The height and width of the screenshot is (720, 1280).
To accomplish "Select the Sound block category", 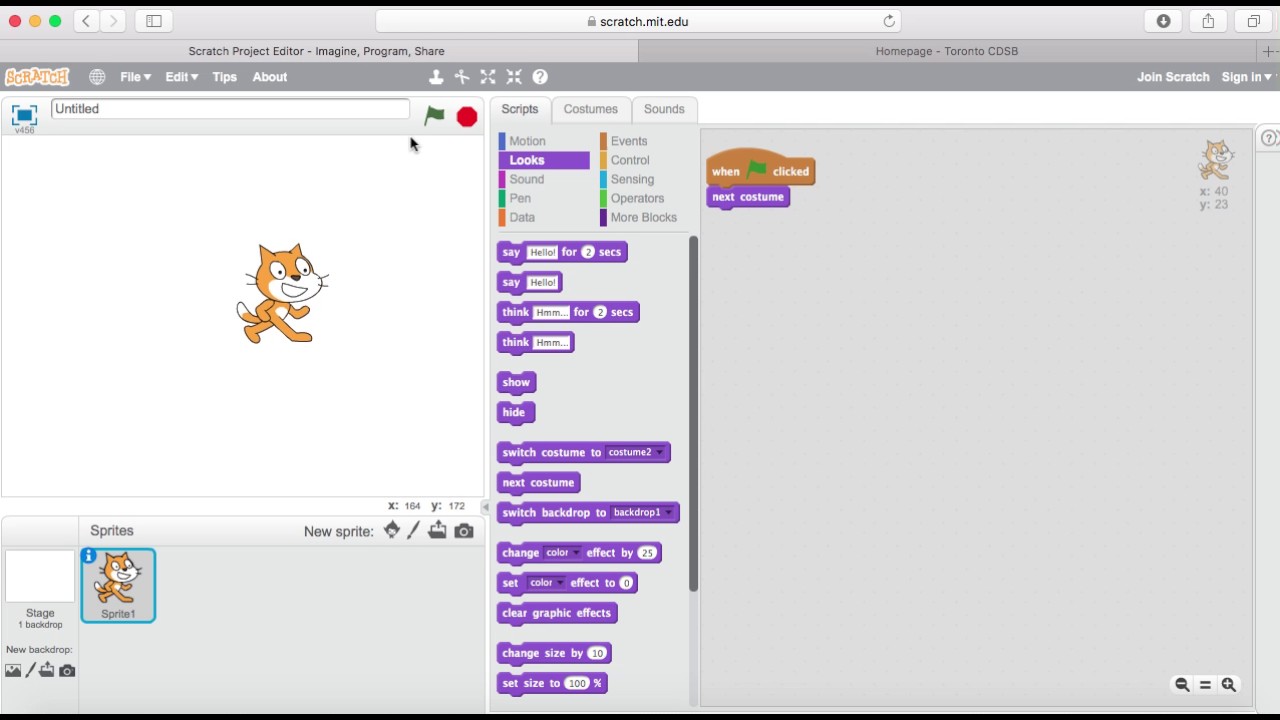I will pos(527,179).
